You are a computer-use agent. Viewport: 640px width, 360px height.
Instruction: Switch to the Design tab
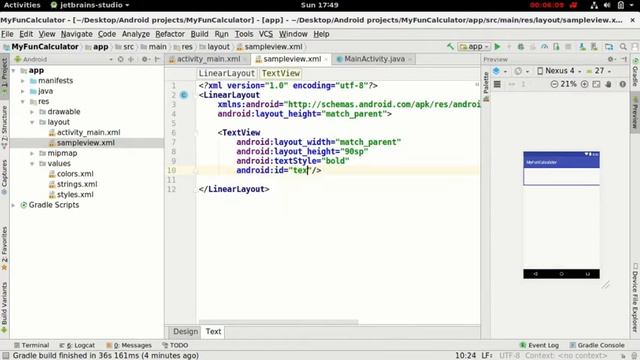pyautogui.click(x=185, y=331)
